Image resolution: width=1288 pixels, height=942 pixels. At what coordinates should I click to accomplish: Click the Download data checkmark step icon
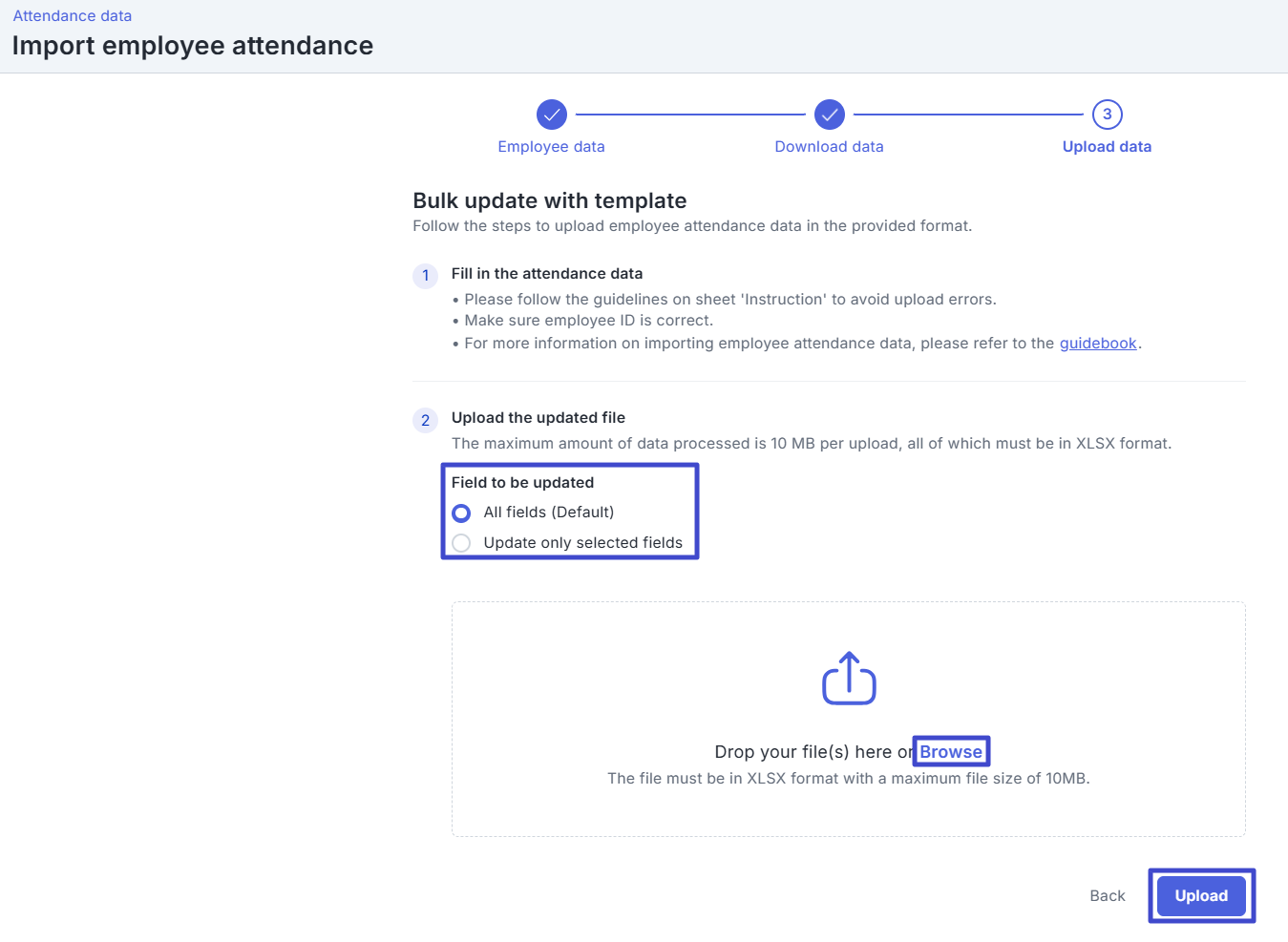[x=830, y=115]
